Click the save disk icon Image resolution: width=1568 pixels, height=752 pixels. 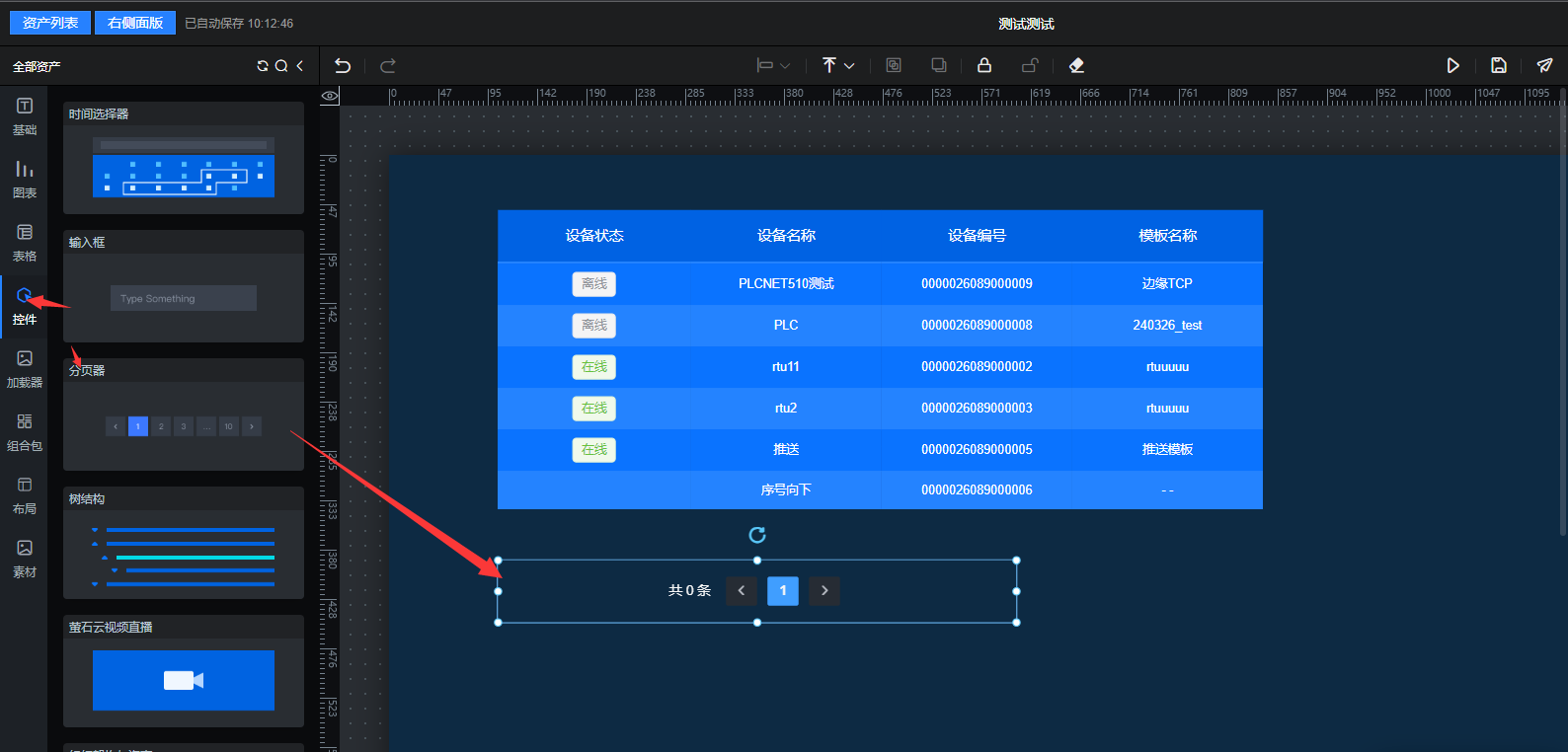tap(1498, 65)
